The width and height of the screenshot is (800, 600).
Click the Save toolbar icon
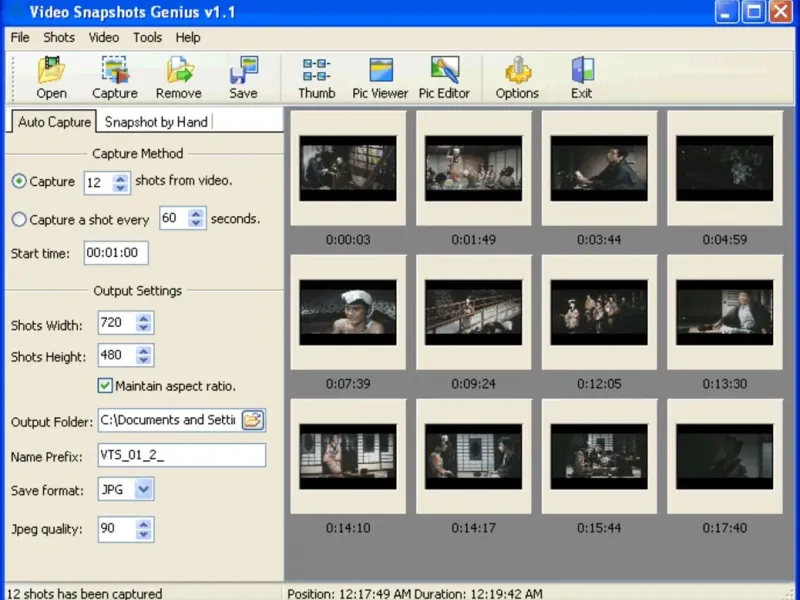[x=243, y=78]
